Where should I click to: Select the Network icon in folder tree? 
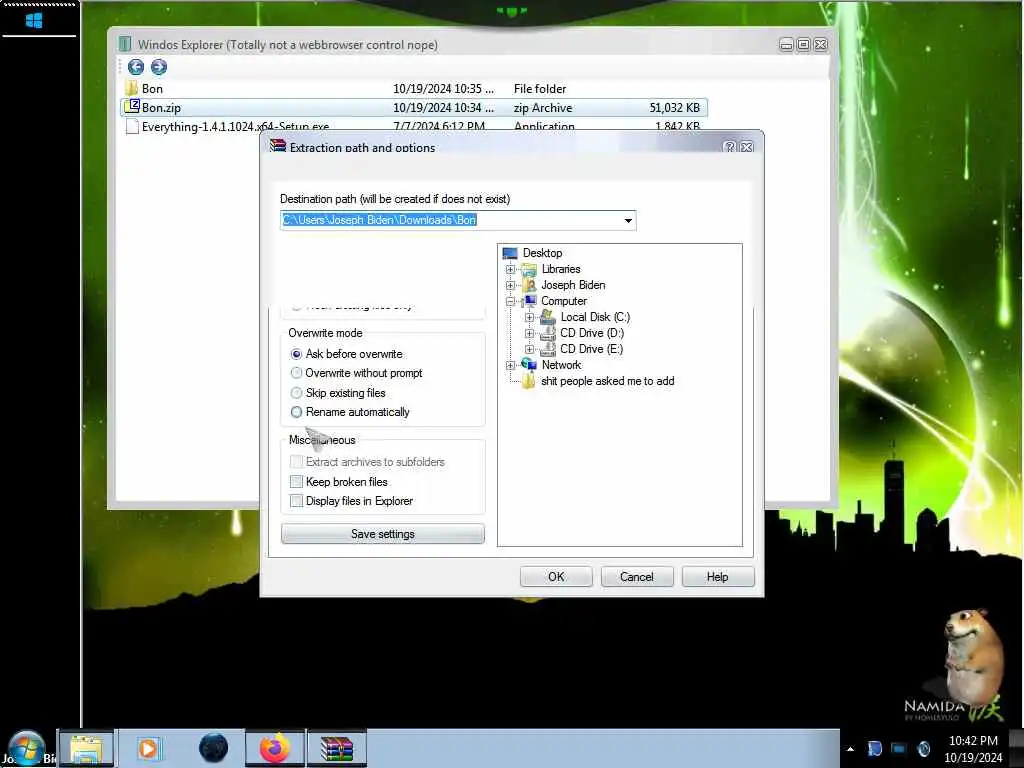(529, 364)
